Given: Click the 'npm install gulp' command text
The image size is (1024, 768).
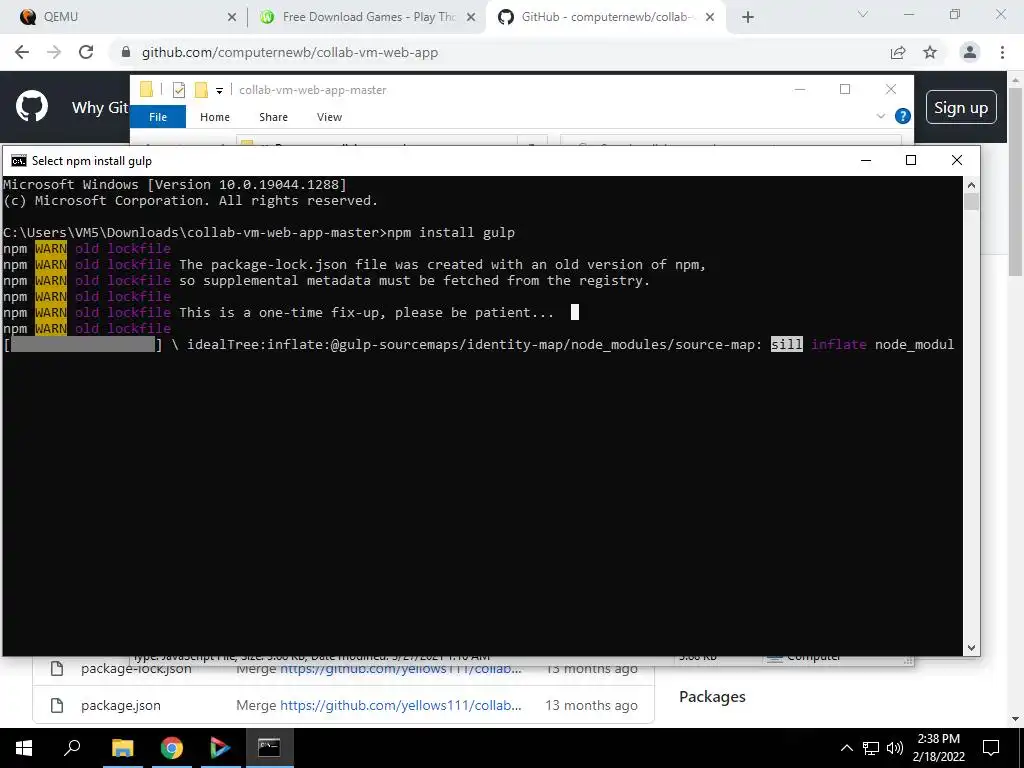Looking at the screenshot, I should pyautogui.click(x=451, y=232).
